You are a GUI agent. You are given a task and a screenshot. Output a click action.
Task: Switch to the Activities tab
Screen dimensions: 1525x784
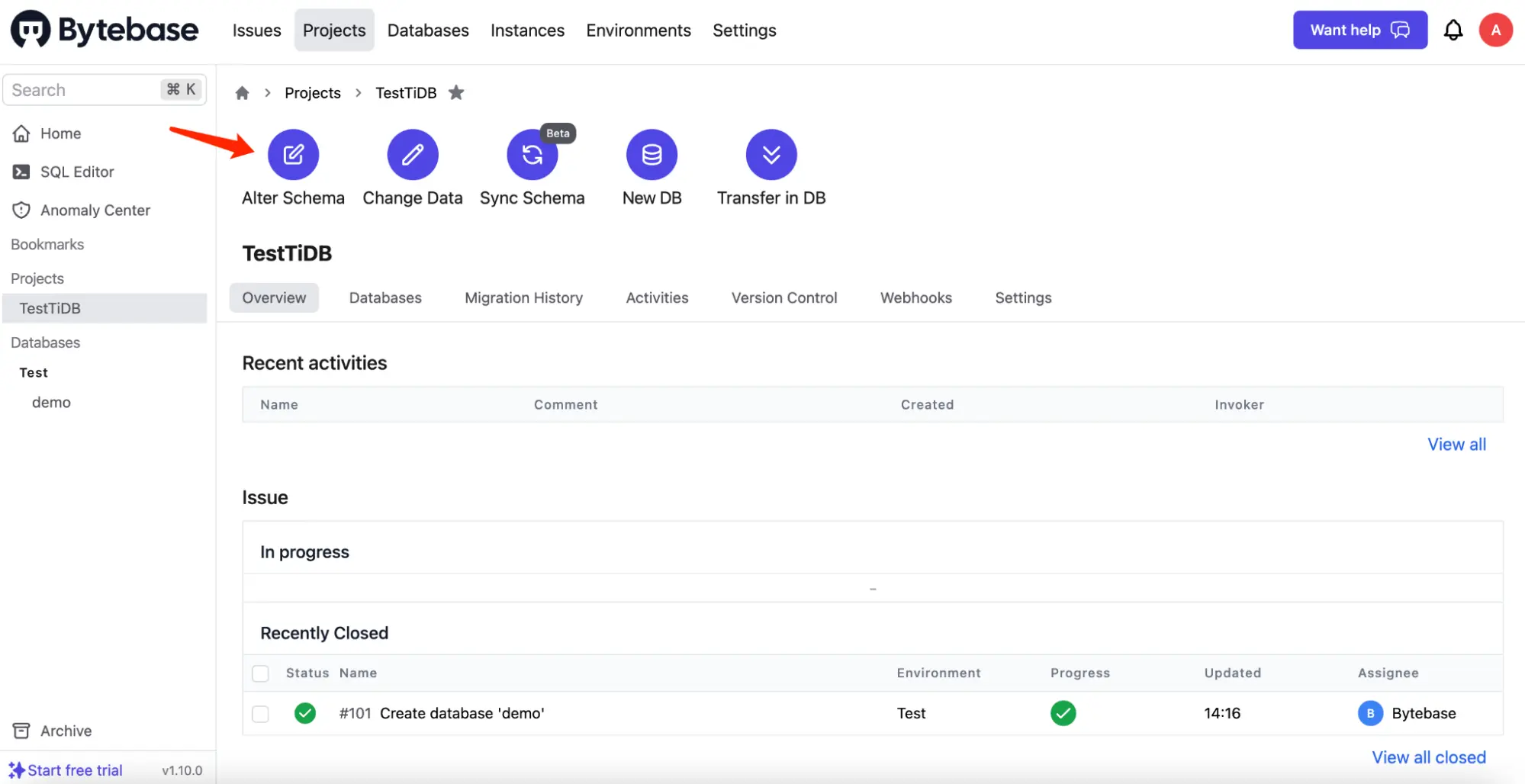tap(657, 297)
